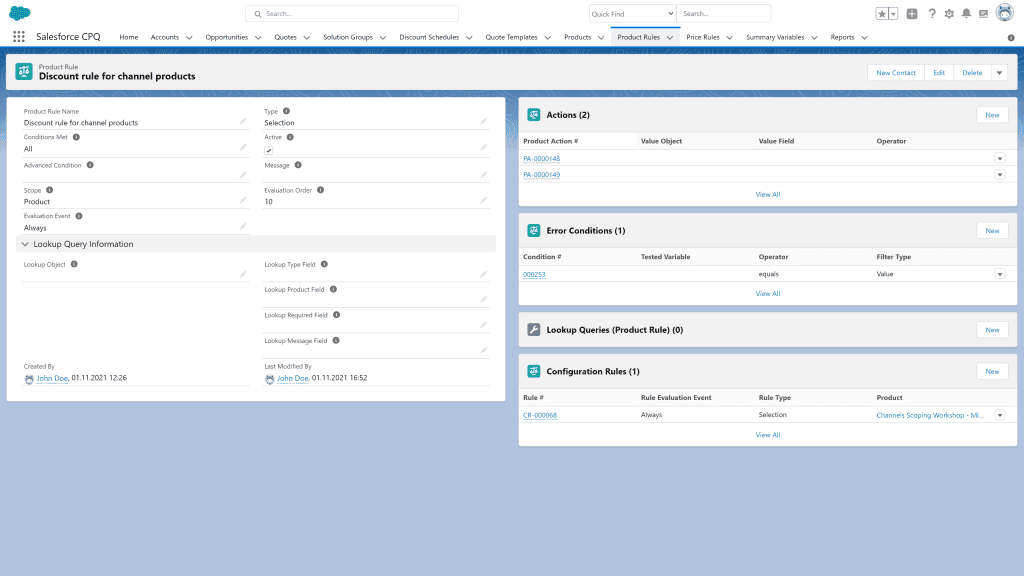
Task: Edit Product Rule Name with pencil icon
Action: tap(243, 121)
